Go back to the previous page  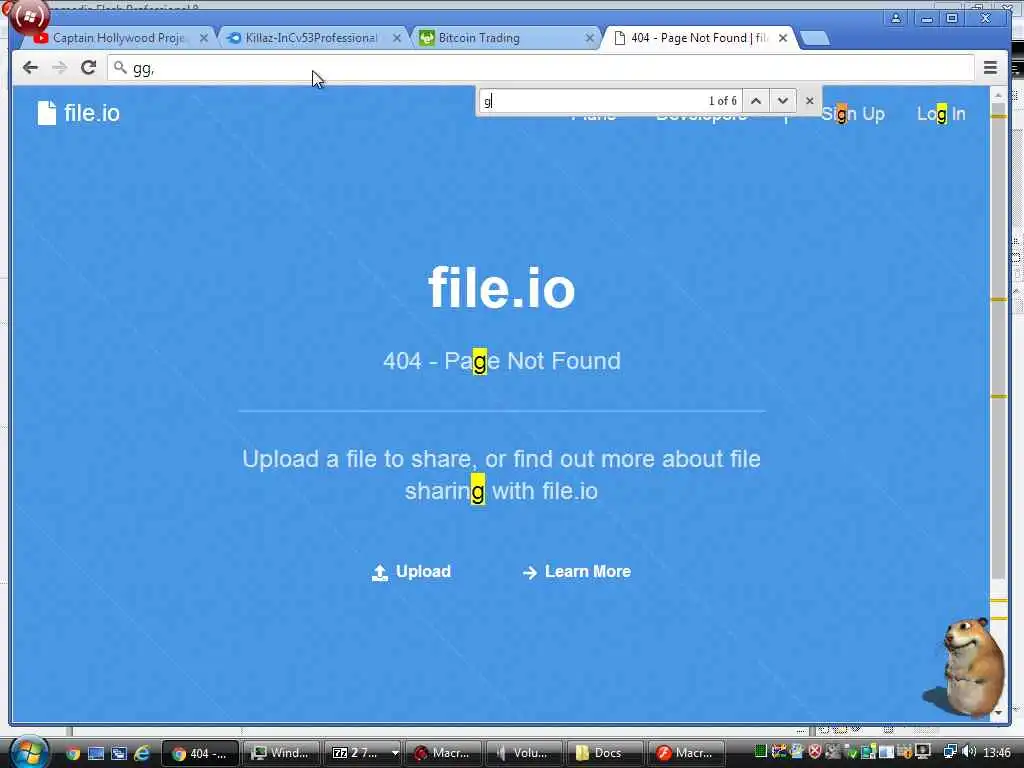click(30, 68)
